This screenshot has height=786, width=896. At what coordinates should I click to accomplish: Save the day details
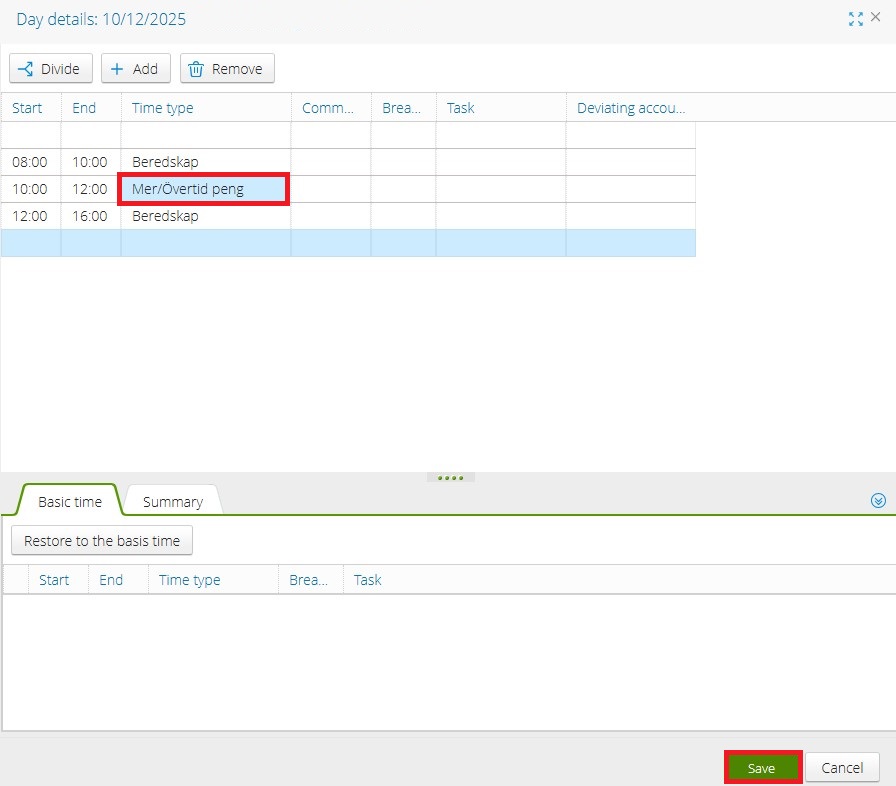pyautogui.click(x=761, y=768)
